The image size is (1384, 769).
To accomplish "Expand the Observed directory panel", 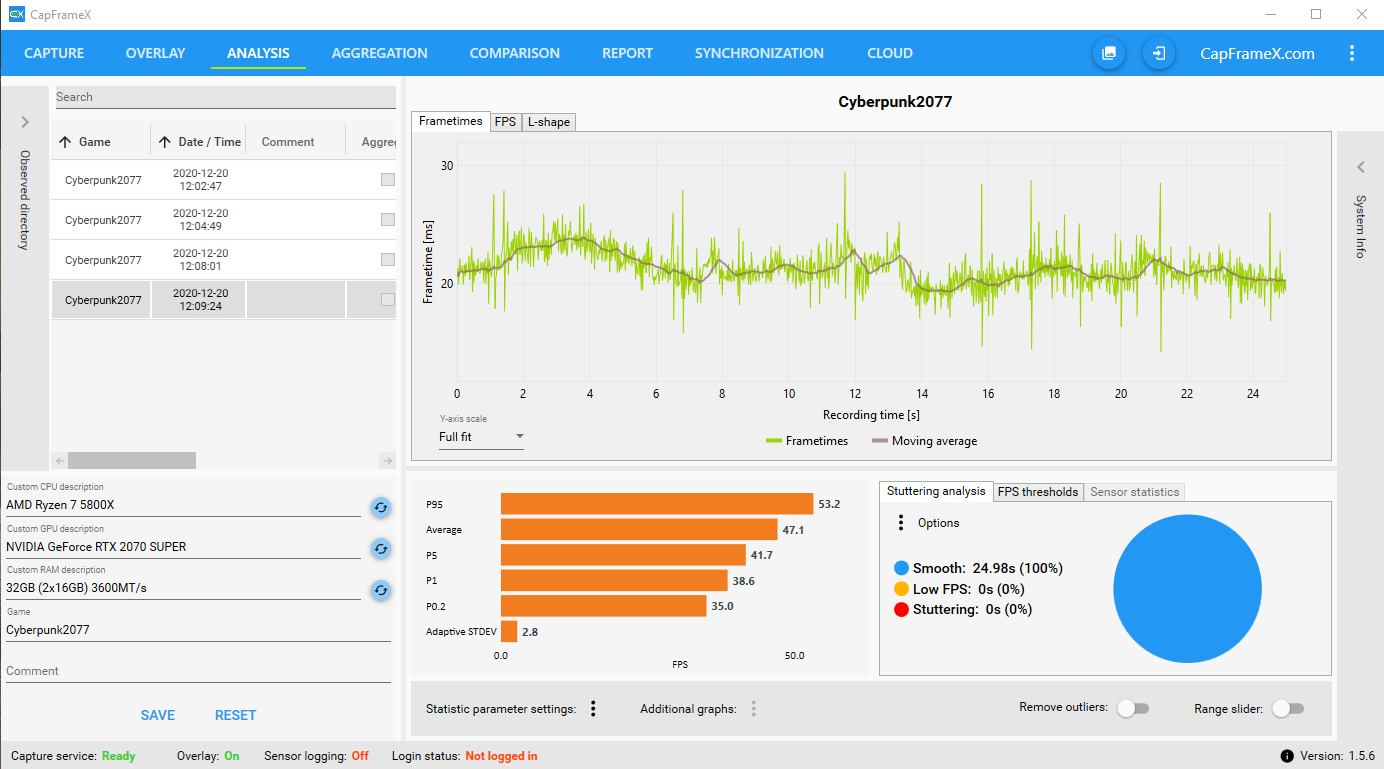I will 25,122.
